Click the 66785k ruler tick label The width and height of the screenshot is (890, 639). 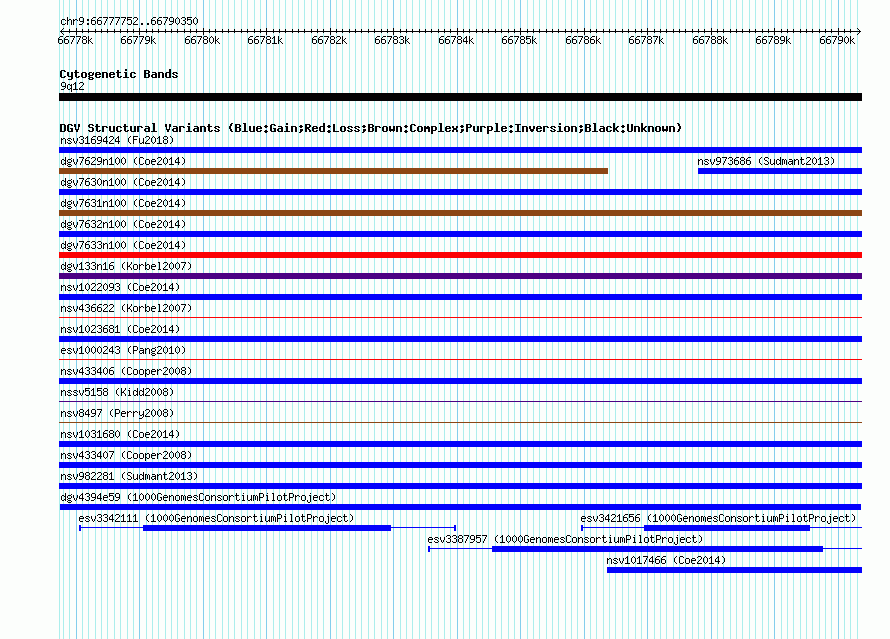pyautogui.click(x=519, y=40)
